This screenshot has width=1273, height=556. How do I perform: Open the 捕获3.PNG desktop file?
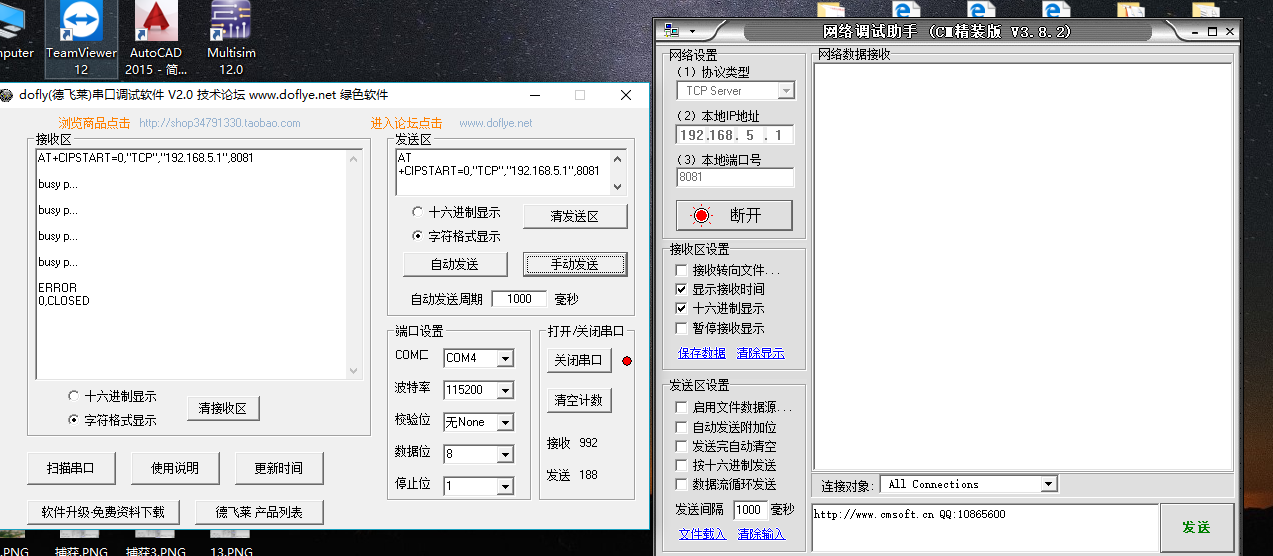click(155, 550)
